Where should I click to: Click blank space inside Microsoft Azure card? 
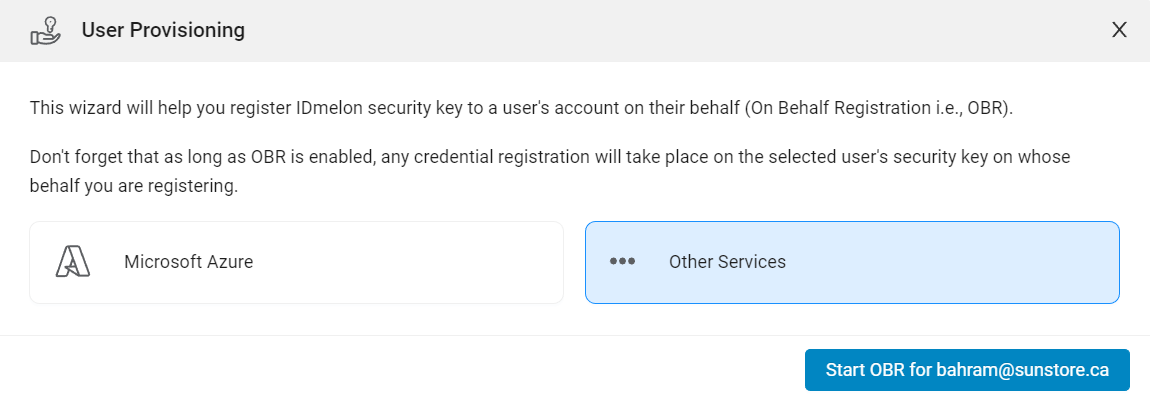[411, 262]
